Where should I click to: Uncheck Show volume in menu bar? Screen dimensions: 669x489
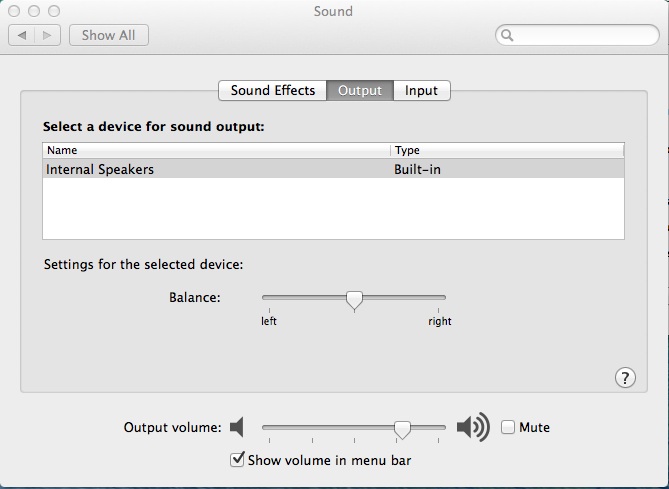coord(237,460)
